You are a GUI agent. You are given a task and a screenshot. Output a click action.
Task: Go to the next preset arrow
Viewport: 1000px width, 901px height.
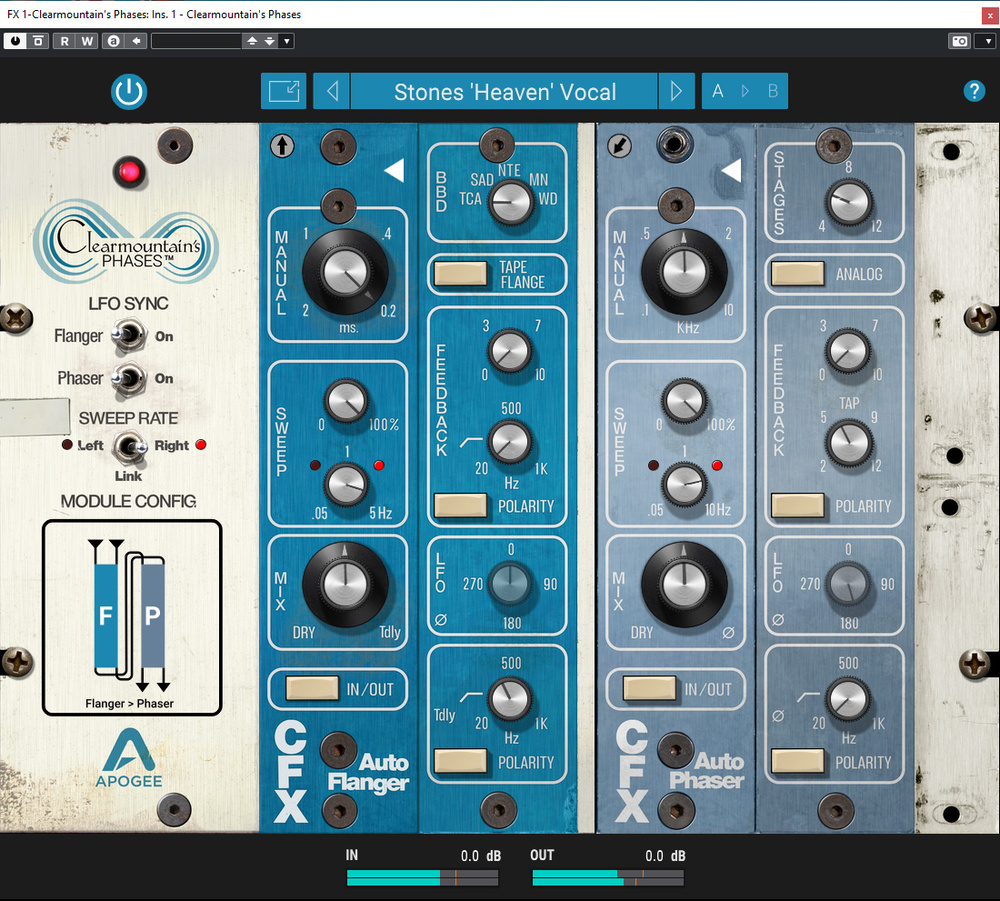pos(677,91)
